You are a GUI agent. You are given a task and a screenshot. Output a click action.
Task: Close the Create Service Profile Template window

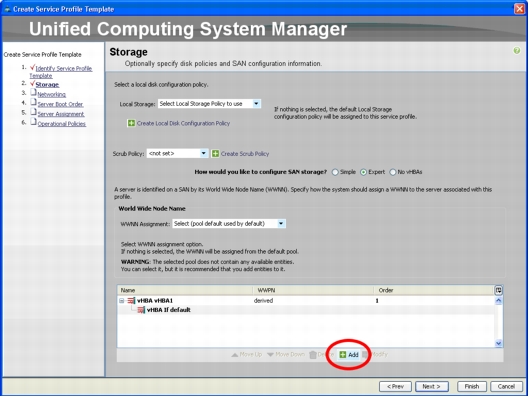tap(519, 9)
